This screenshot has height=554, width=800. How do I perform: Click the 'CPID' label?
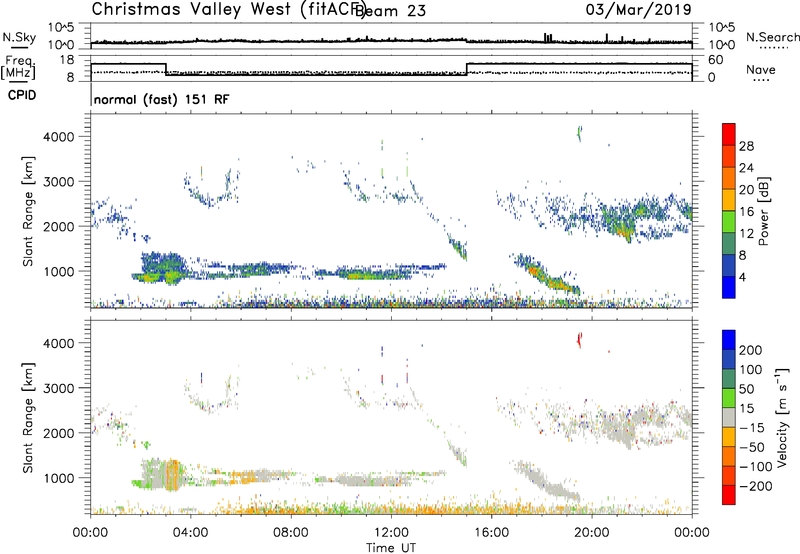[22, 95]
